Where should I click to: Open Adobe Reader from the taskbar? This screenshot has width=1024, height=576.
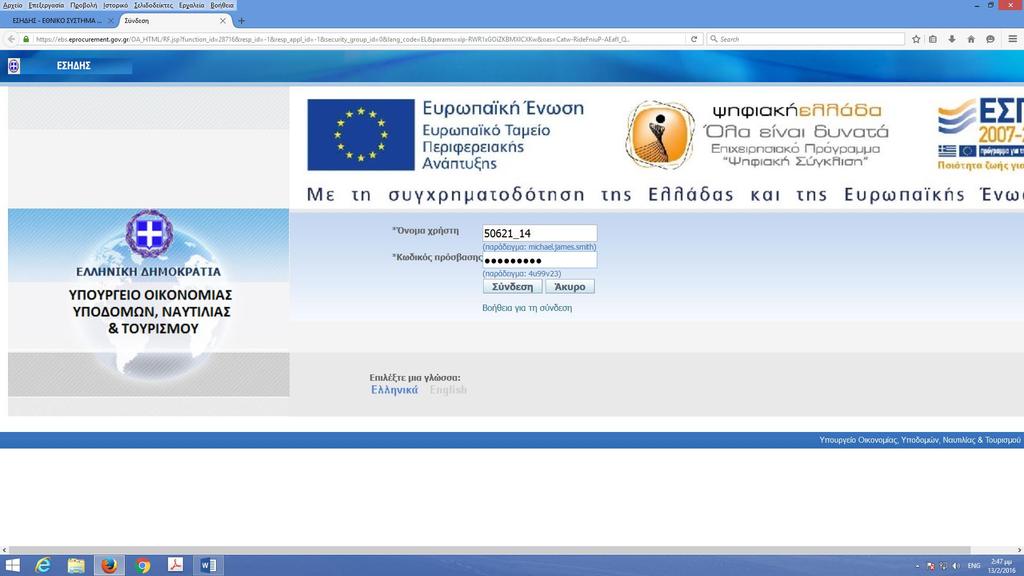pyautogui.click(x=175, y=566)
